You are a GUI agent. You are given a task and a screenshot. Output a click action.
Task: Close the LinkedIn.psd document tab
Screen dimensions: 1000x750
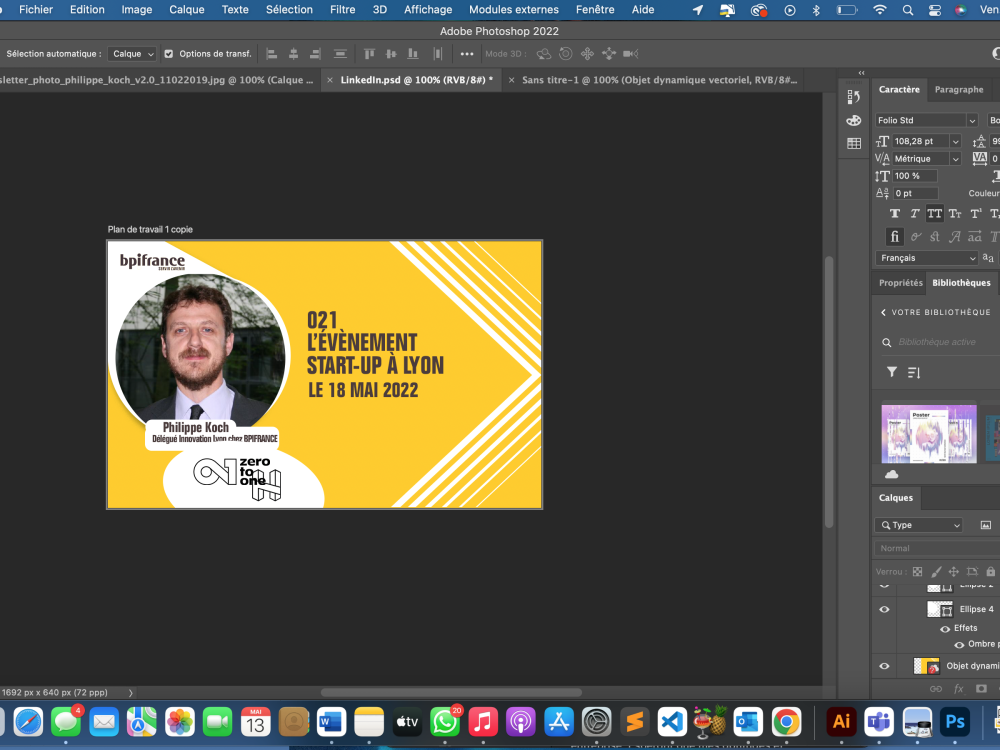click(x=330, y=80)
